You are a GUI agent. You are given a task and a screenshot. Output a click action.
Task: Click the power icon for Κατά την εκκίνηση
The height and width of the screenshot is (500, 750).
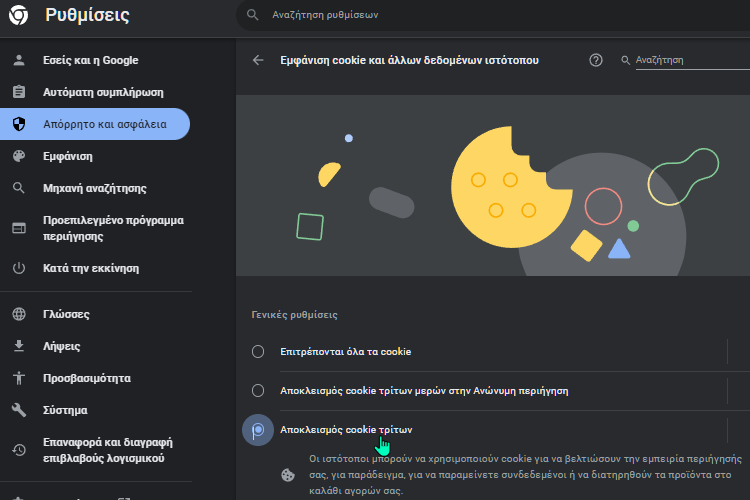click(19, 268)
